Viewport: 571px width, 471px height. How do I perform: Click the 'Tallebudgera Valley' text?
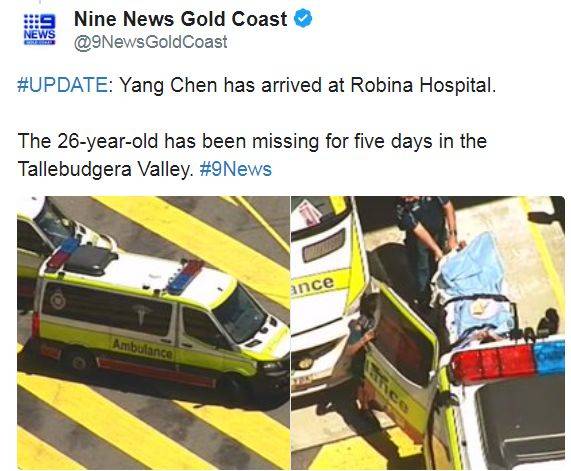pos(105,169)
